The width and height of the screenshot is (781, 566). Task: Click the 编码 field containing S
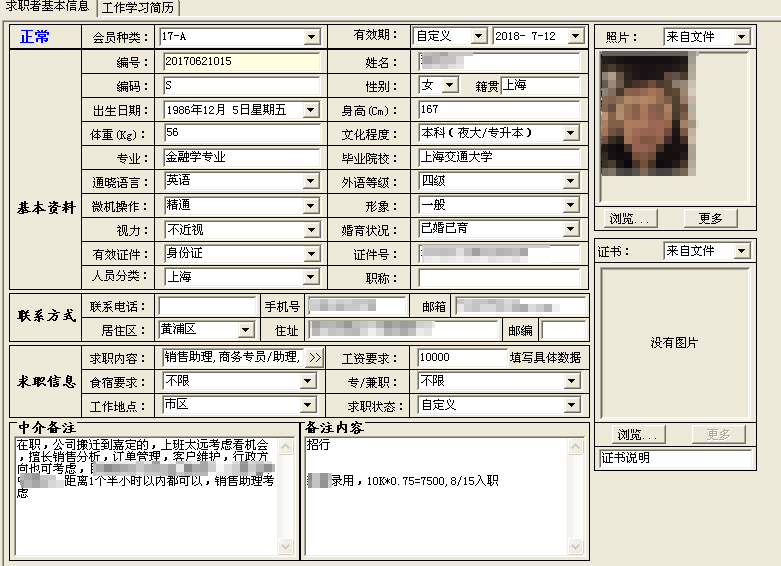tap(242, 85)
